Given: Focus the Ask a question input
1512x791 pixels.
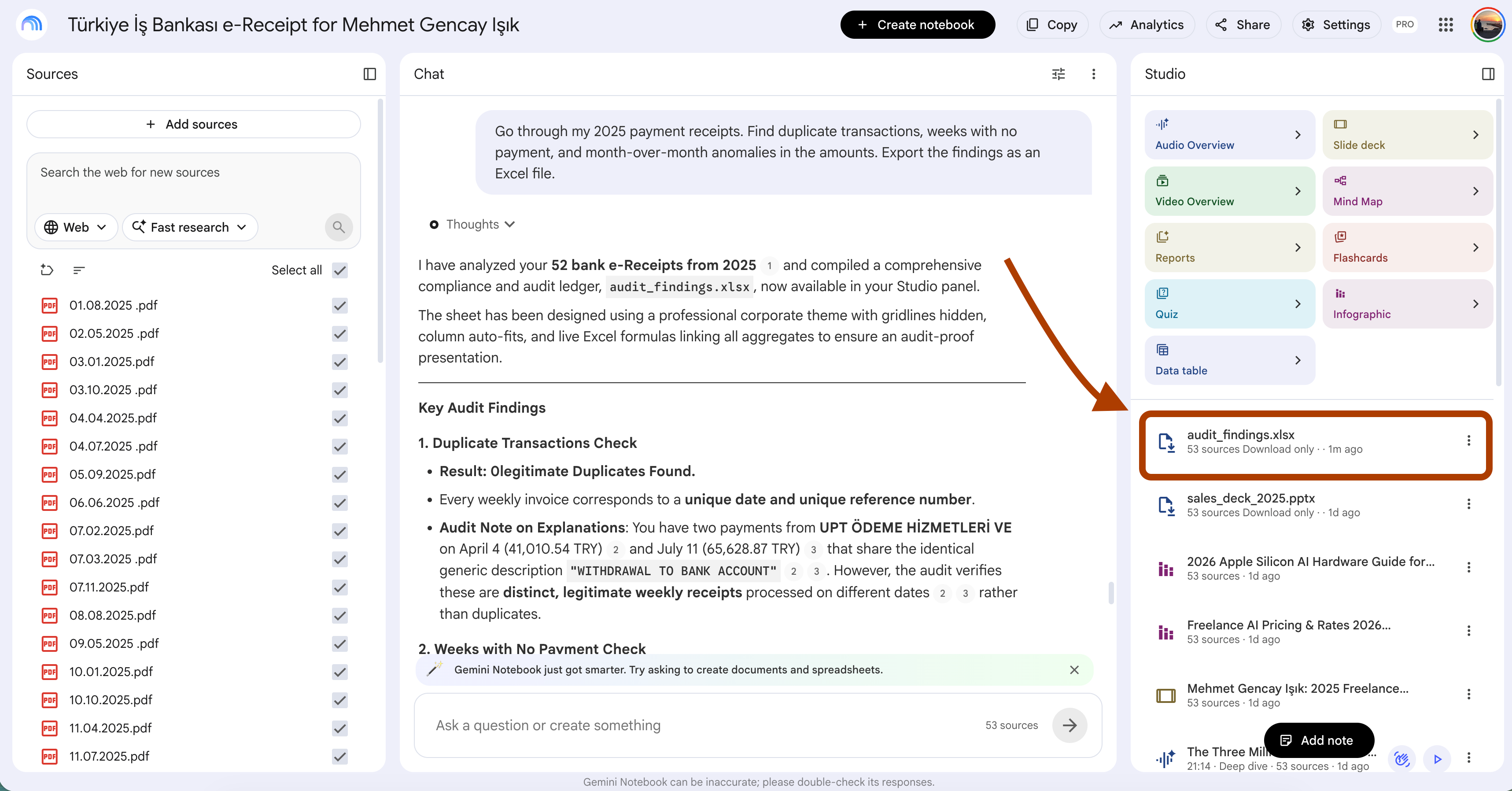Looking at the screenshot, I should pyautogui.click(x=704, y=725).
